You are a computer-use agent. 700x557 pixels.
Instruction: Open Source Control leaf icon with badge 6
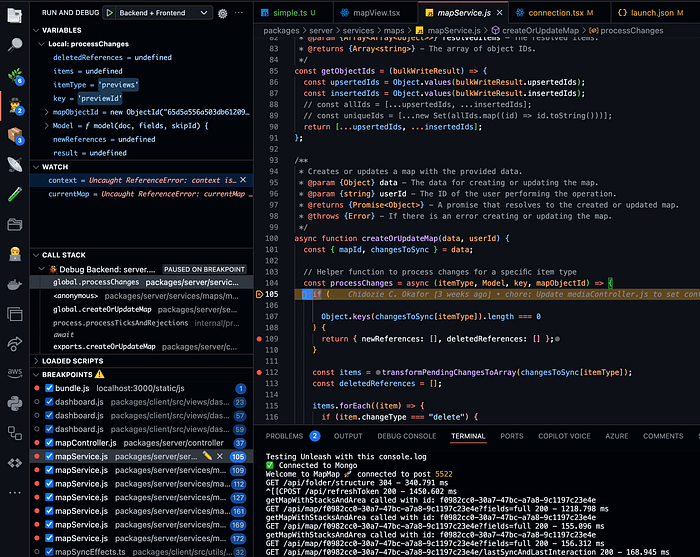15,75
